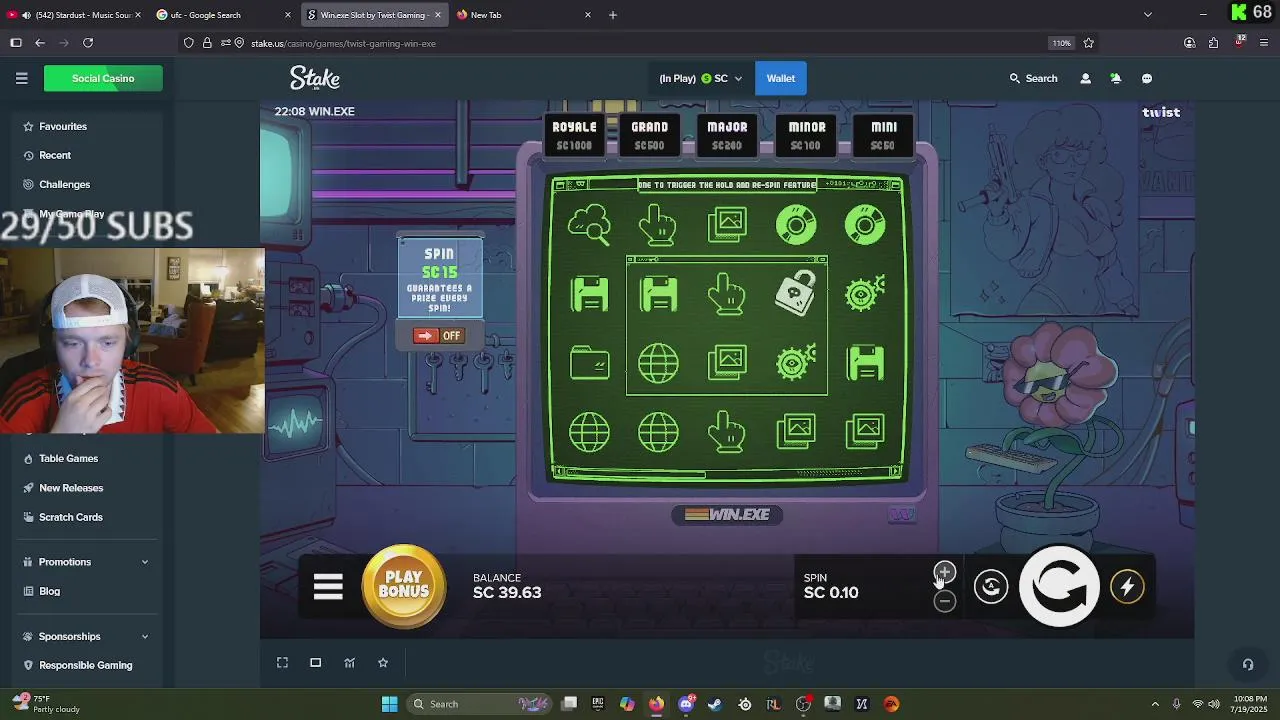Open Discord from the taskbar

coord(686,704)
